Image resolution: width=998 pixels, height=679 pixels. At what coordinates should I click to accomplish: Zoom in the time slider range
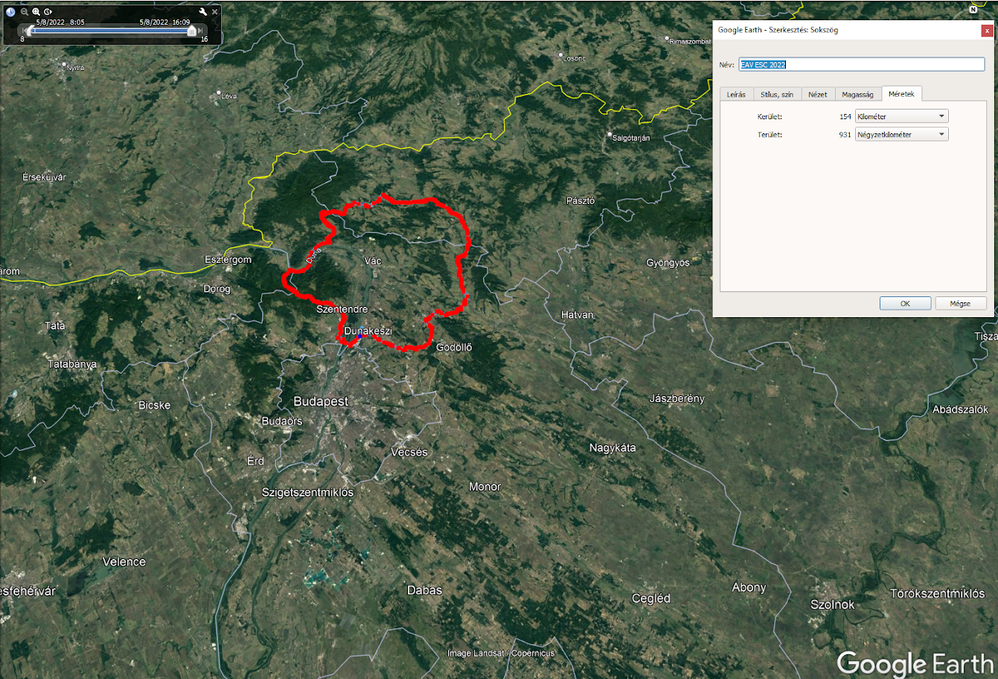pyautogui.click(x=36, y=12)
